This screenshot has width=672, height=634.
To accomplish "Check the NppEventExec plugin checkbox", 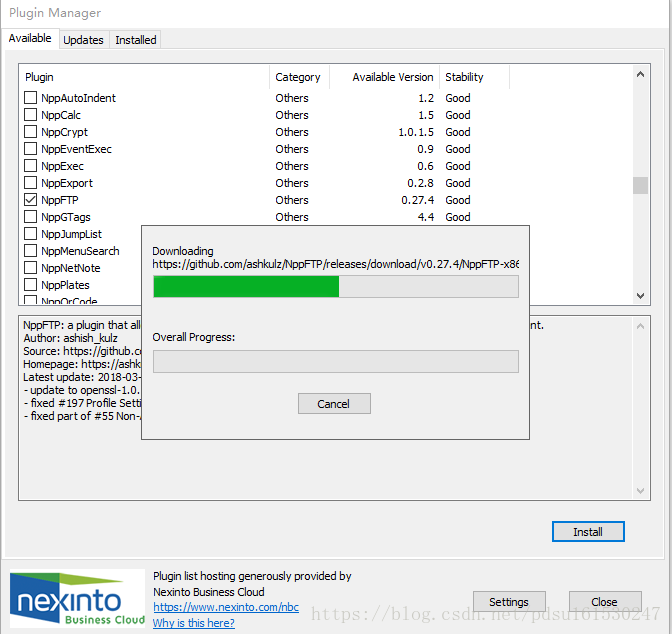I will 30,149.
